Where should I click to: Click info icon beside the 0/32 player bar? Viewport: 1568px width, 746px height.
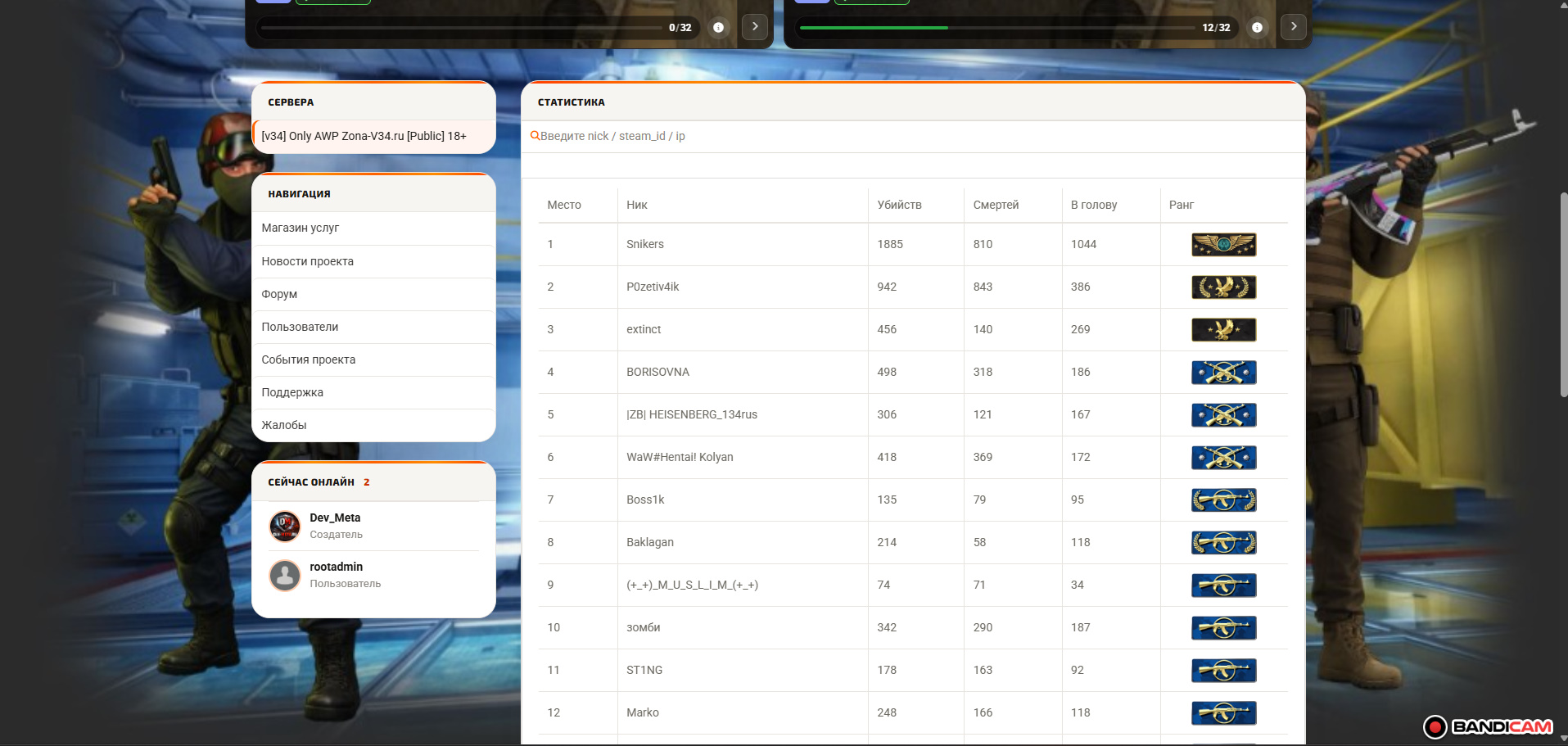point(718,27)
